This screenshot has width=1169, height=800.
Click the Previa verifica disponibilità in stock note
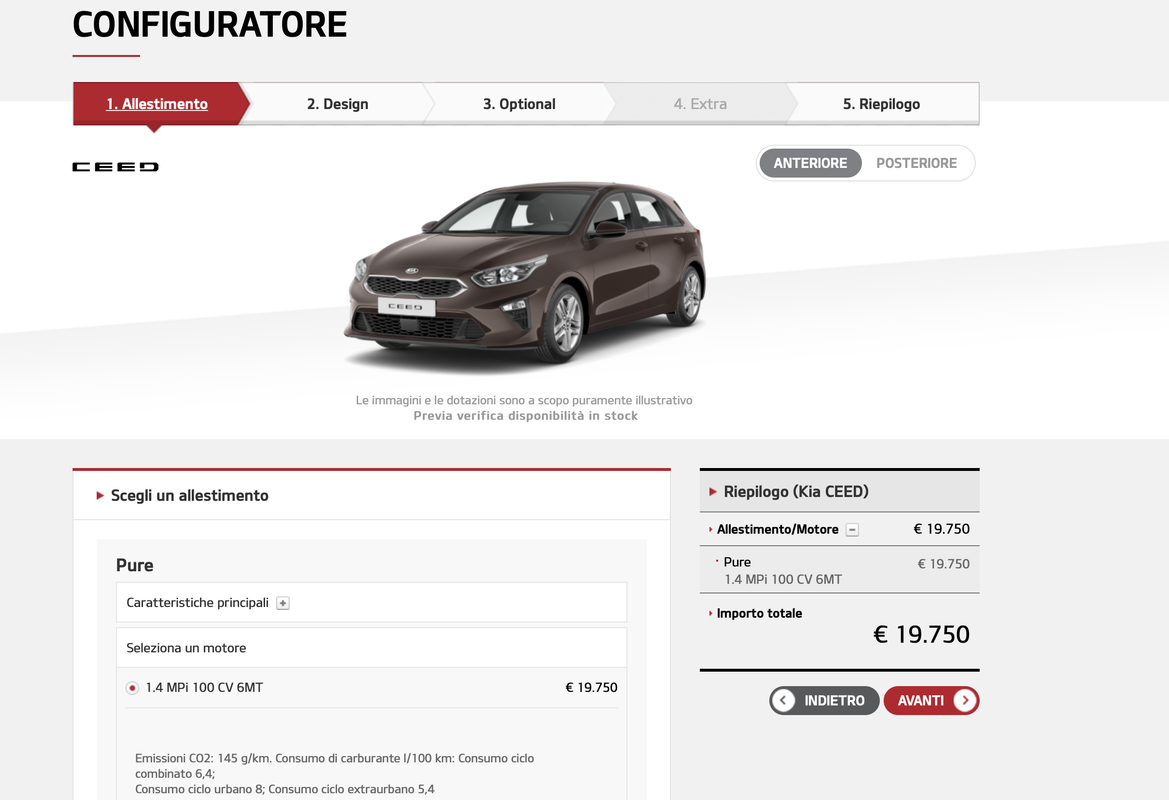[x=526, y=416]
